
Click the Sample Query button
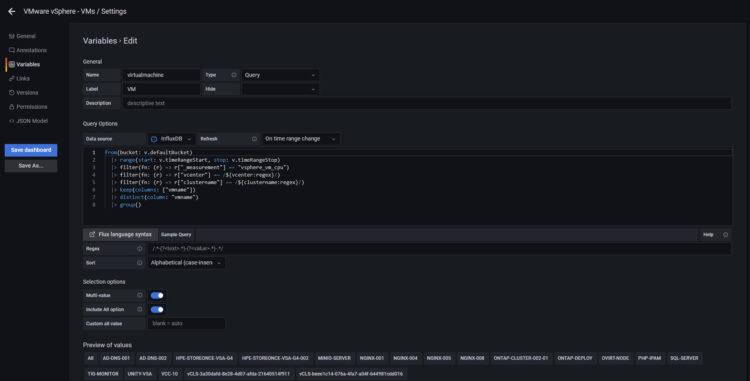[176, 235]
